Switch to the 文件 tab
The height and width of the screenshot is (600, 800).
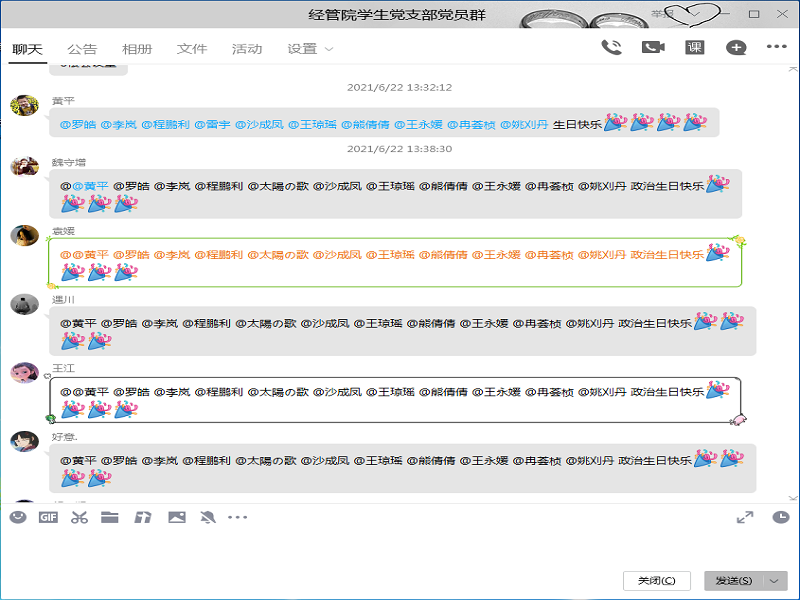192,49
